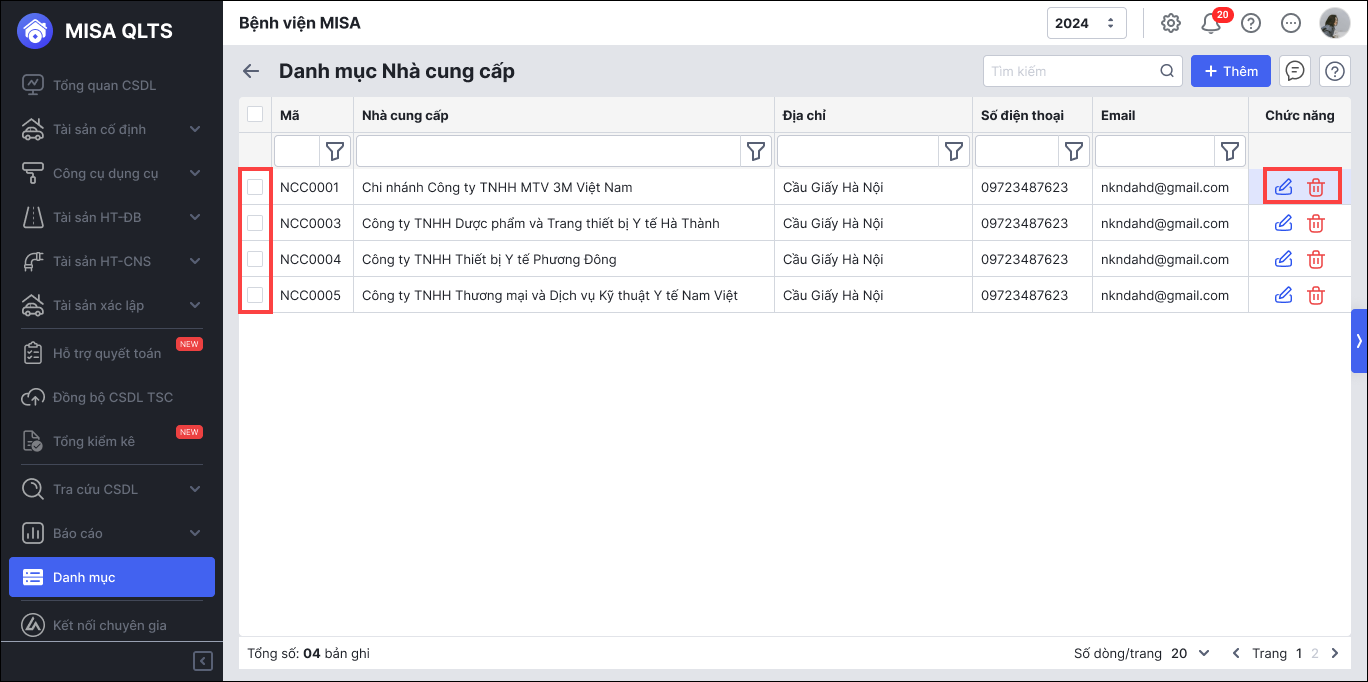
Task: Open the notifications bell
Action: [x=1211, y=23]
